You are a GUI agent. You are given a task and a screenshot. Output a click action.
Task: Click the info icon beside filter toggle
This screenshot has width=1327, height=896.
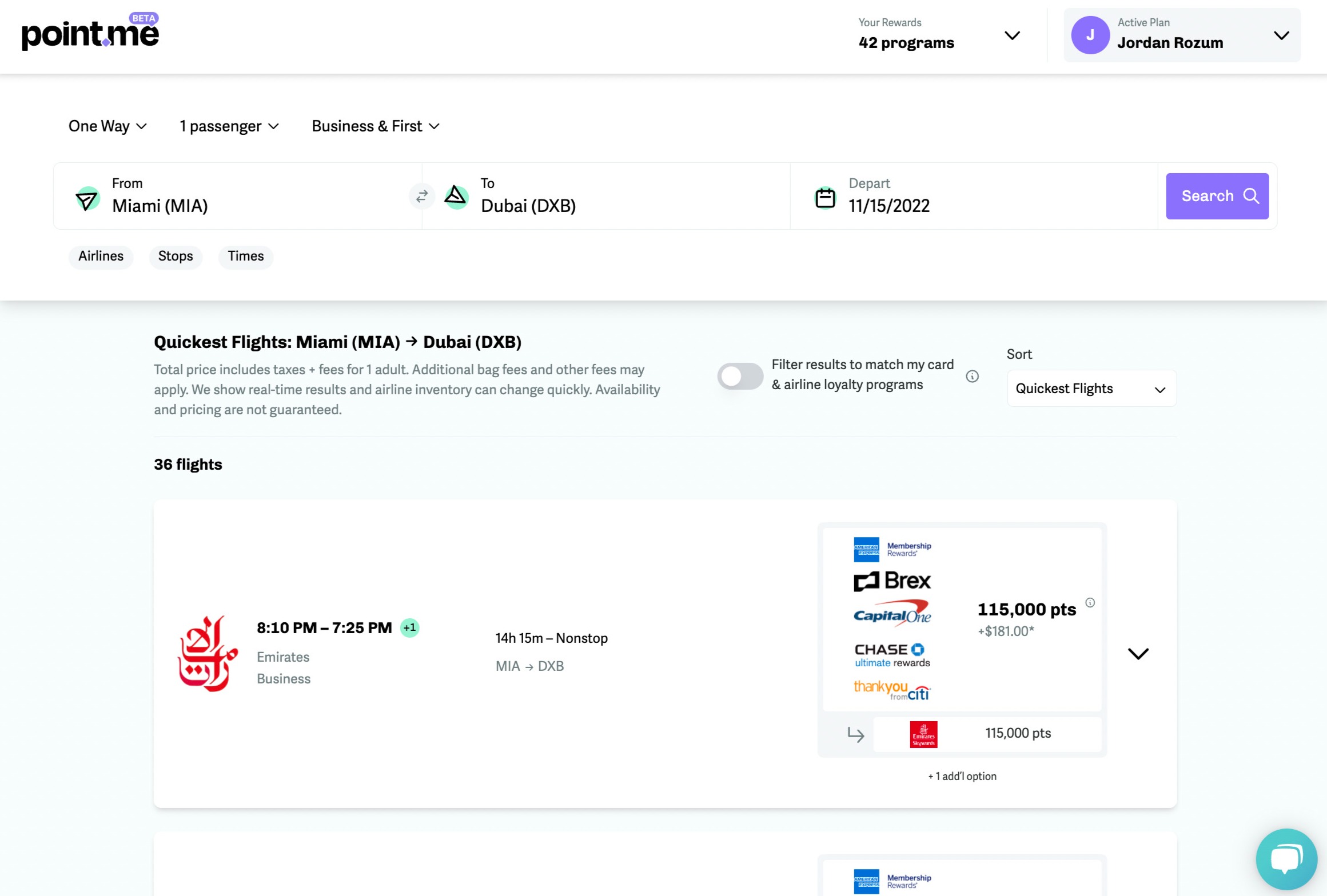coord(972,376)
